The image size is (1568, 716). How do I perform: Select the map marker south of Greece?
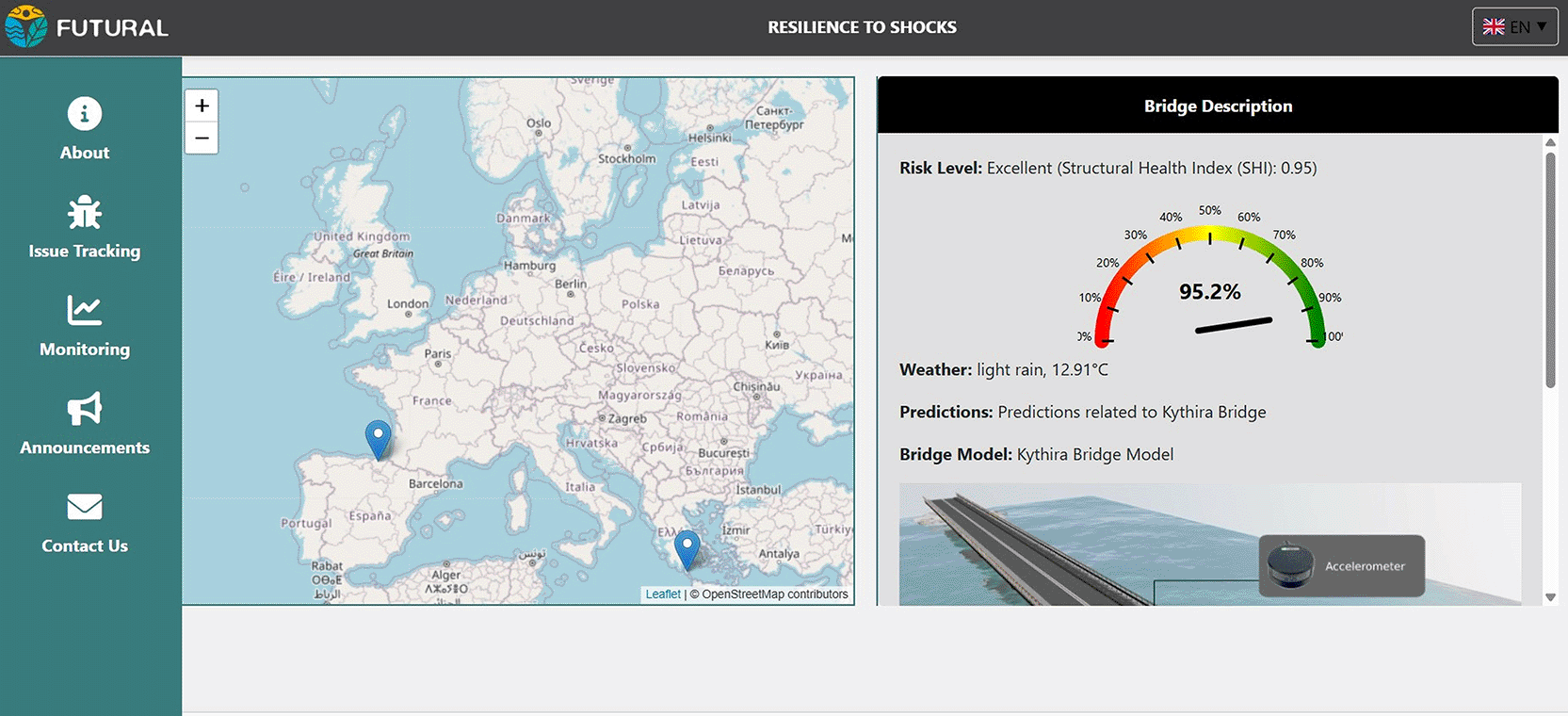click(x=687, y=550)
